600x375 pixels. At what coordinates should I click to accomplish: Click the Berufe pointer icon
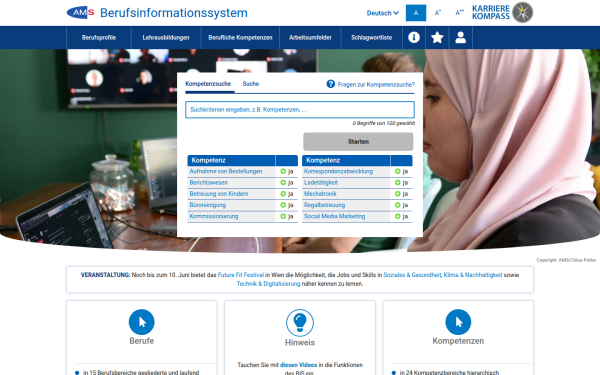point(142,322)
